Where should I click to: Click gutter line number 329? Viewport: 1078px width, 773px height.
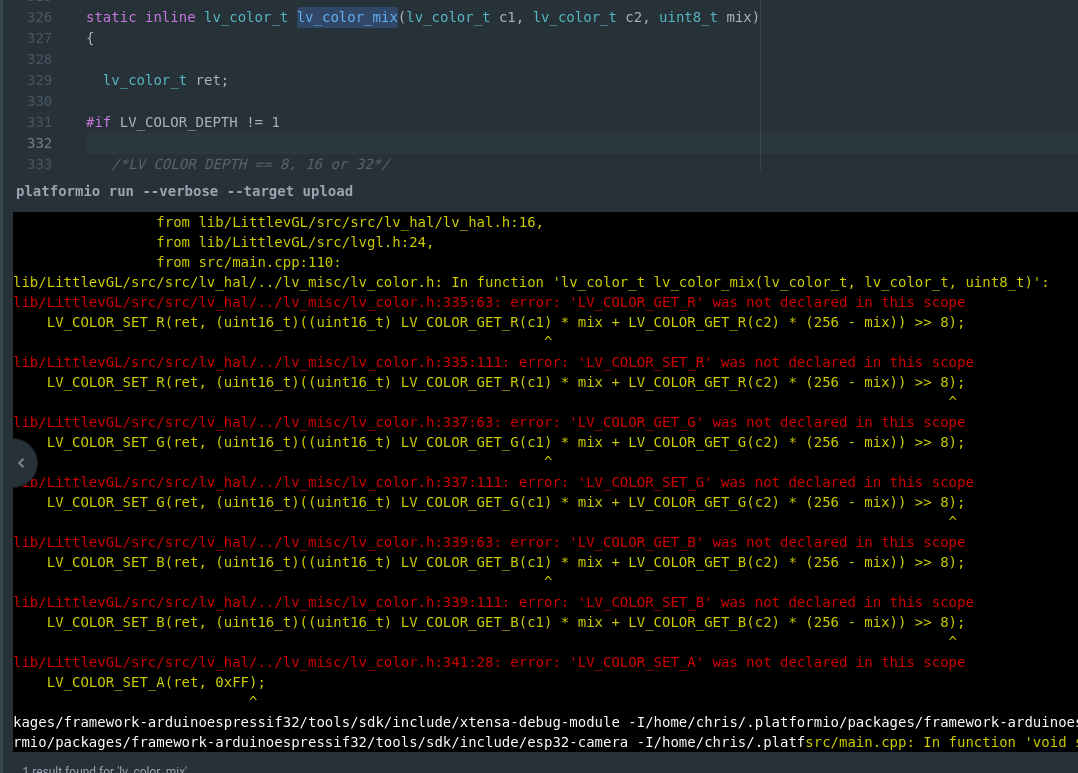[x=39, y=80]
